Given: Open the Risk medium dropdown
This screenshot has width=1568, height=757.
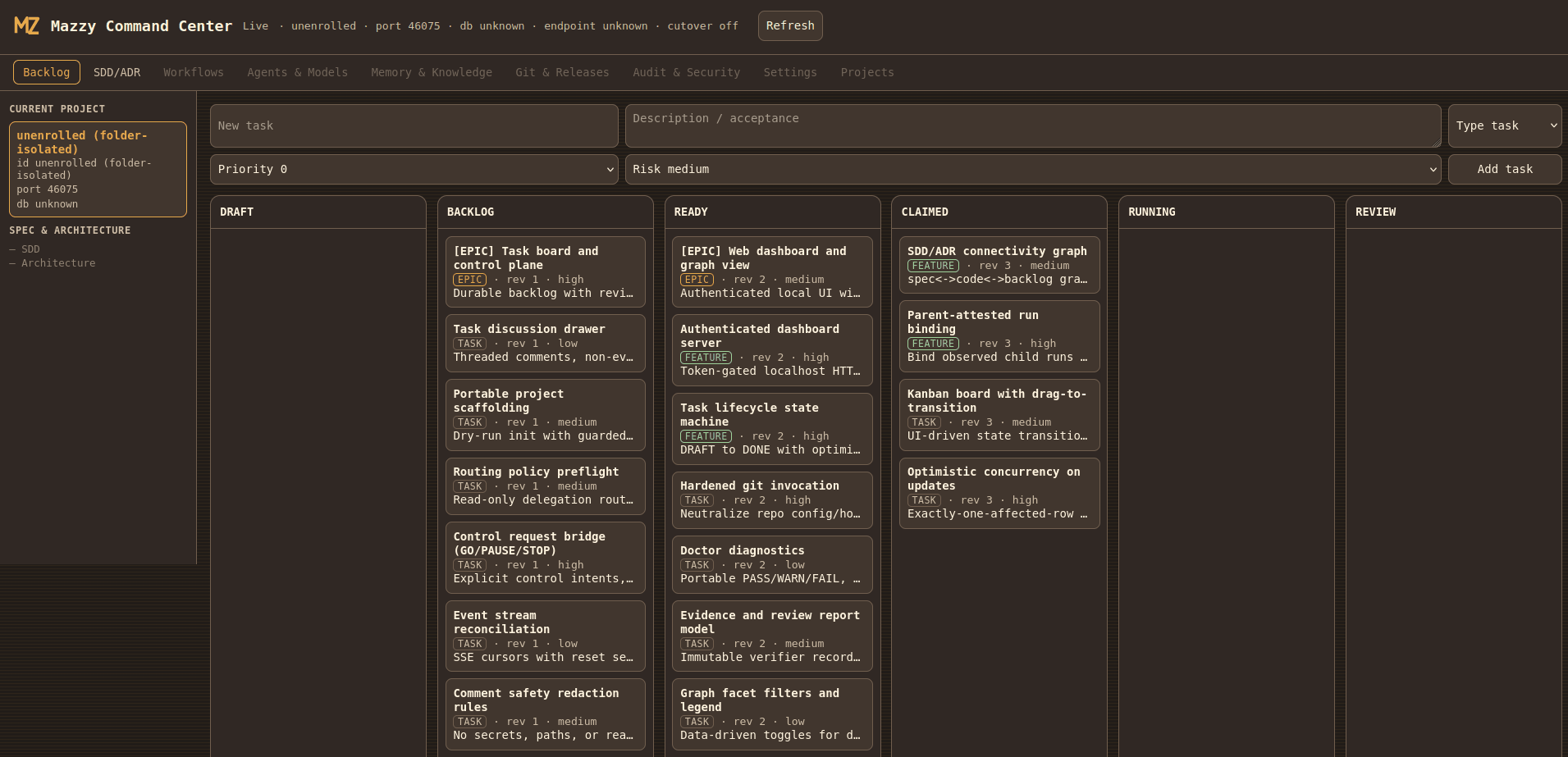Looking at the screenshot, I should 1033,169.
